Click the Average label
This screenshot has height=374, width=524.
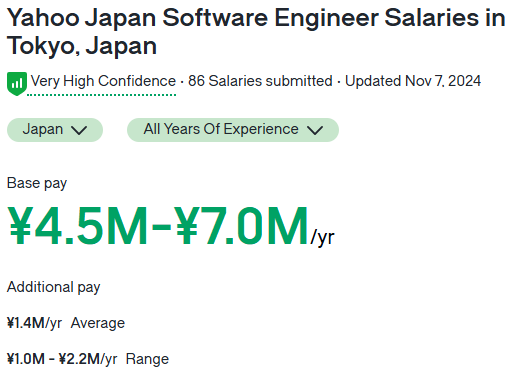[98, 323]
